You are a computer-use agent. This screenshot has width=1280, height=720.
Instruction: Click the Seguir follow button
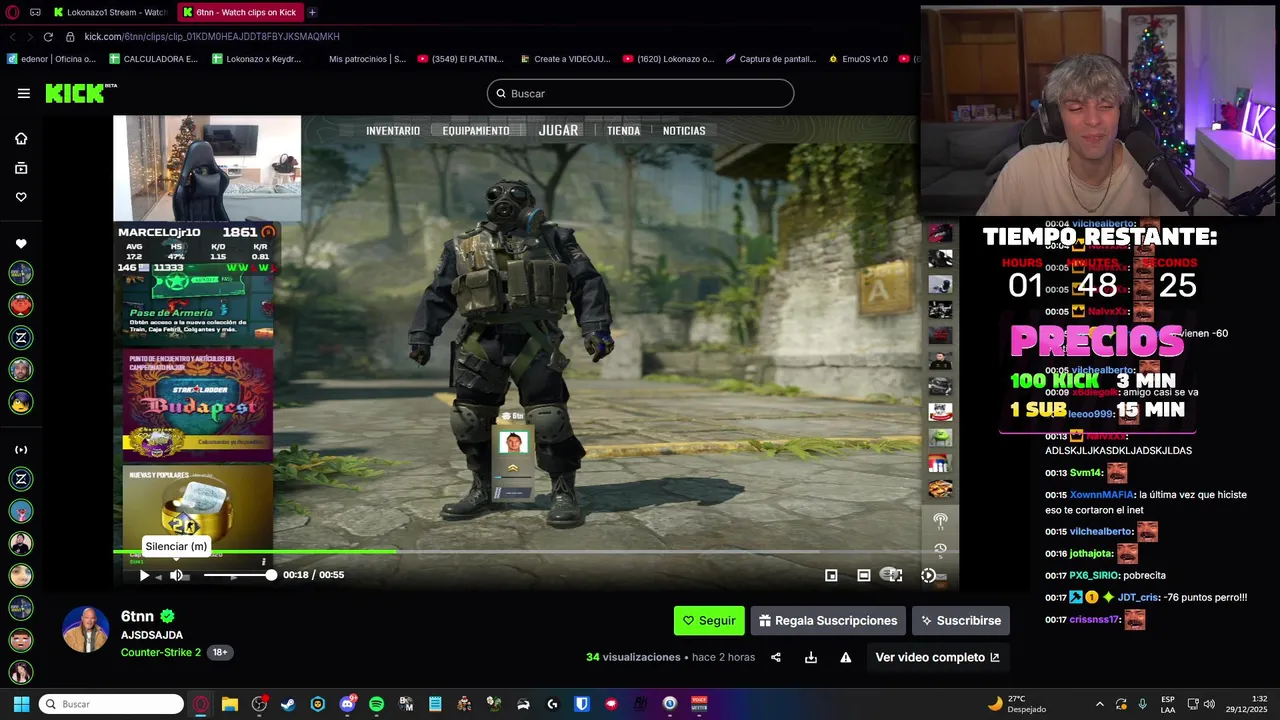coord(709,621)
